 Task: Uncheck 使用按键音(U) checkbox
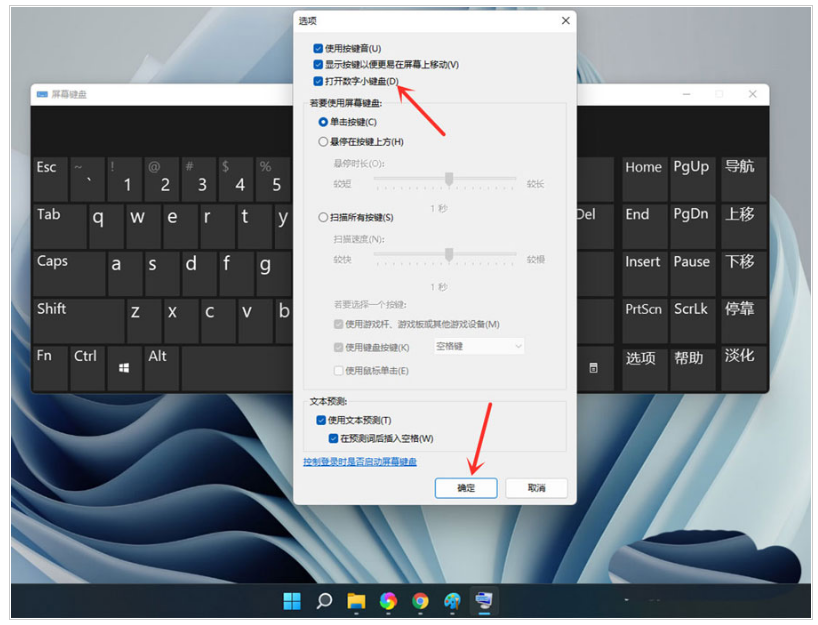[318, 48]
